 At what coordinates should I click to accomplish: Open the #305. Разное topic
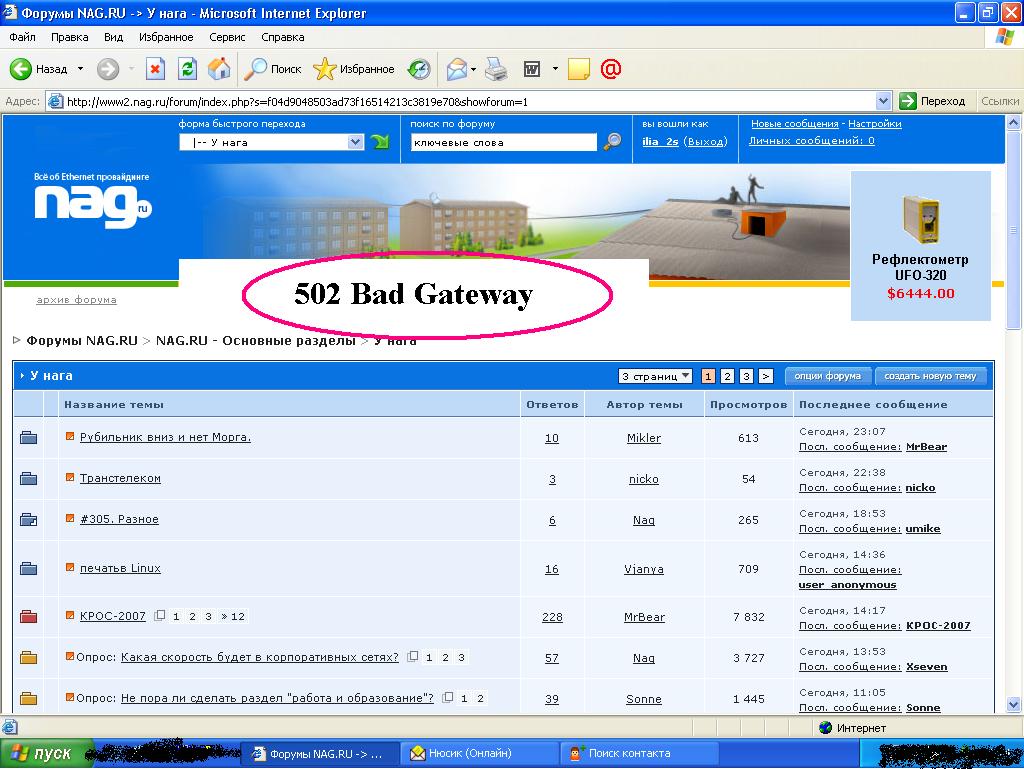[x=119, y=519]
